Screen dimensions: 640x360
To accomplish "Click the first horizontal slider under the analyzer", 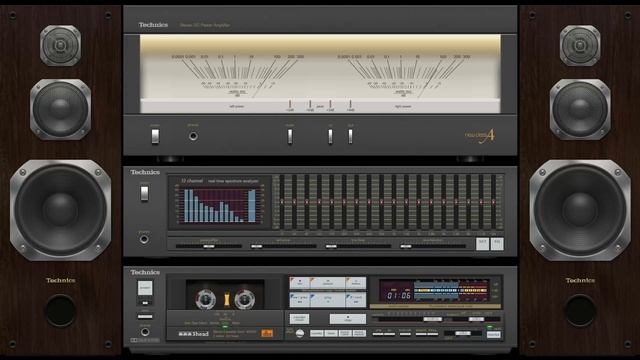I will pyautogui.click(x=209, y=246).
